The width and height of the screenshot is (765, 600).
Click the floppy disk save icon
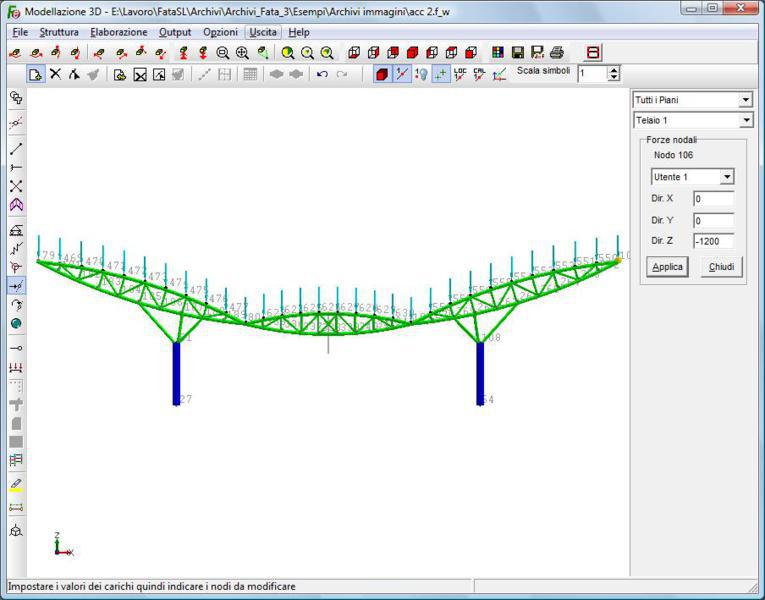click(518, 52)
